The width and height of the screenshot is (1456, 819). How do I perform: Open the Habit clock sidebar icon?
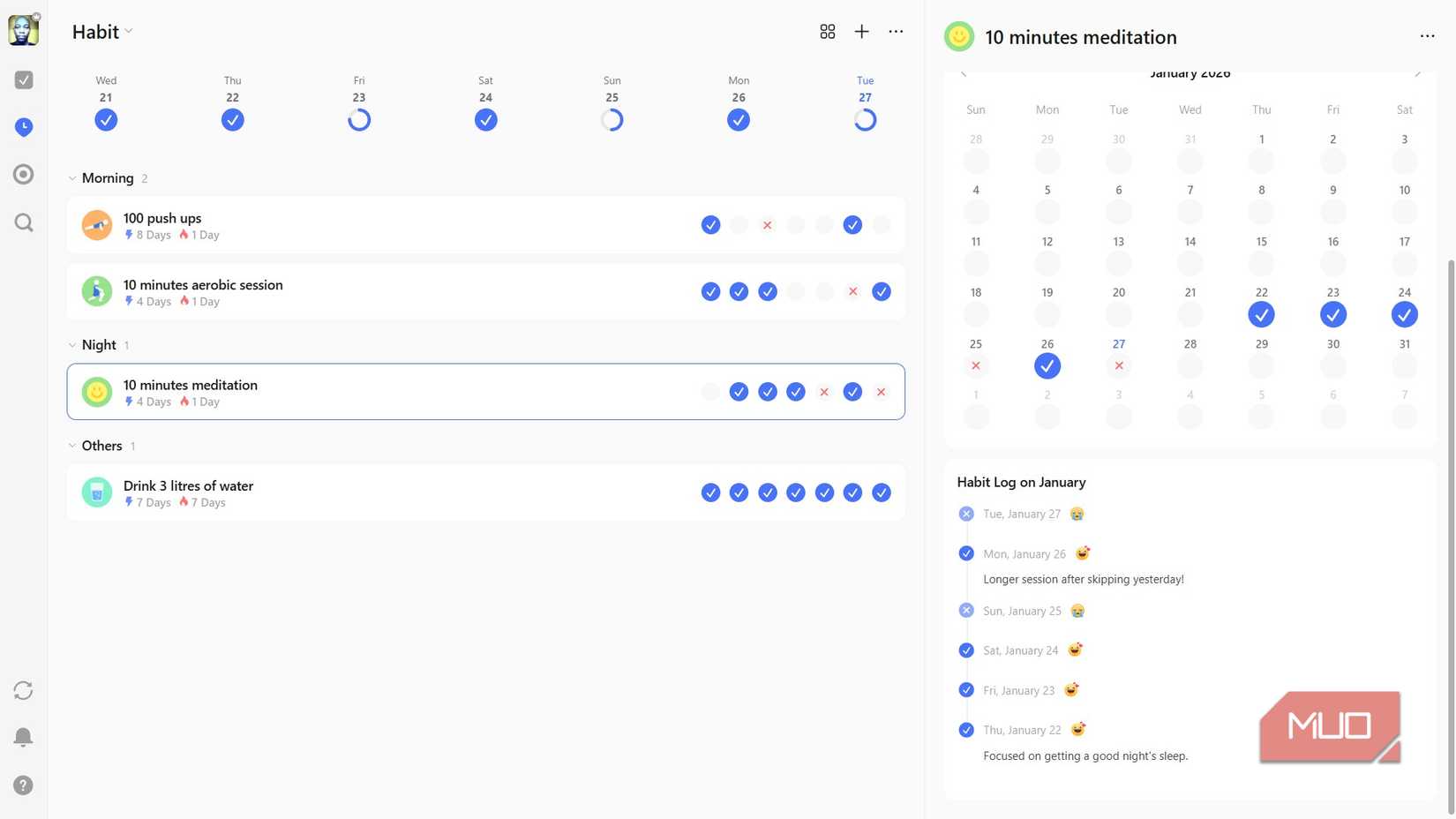click(24, 127)
